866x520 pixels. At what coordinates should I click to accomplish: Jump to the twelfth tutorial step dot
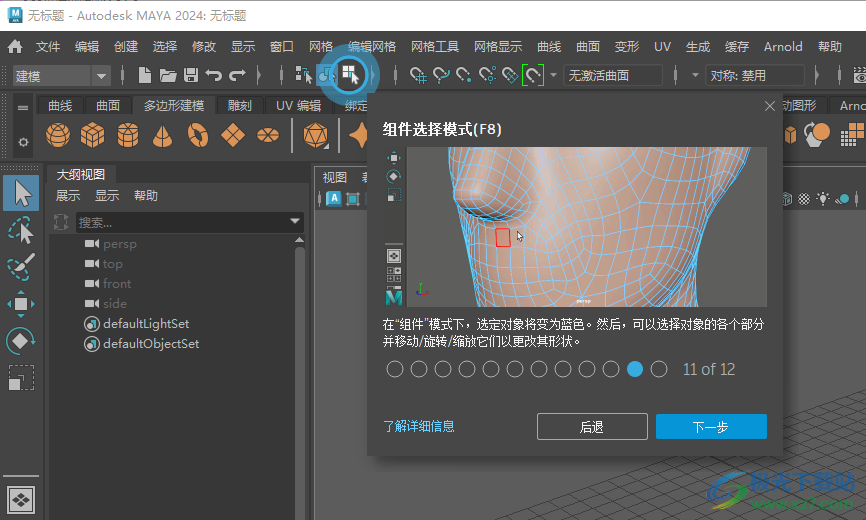pos(659,369)
